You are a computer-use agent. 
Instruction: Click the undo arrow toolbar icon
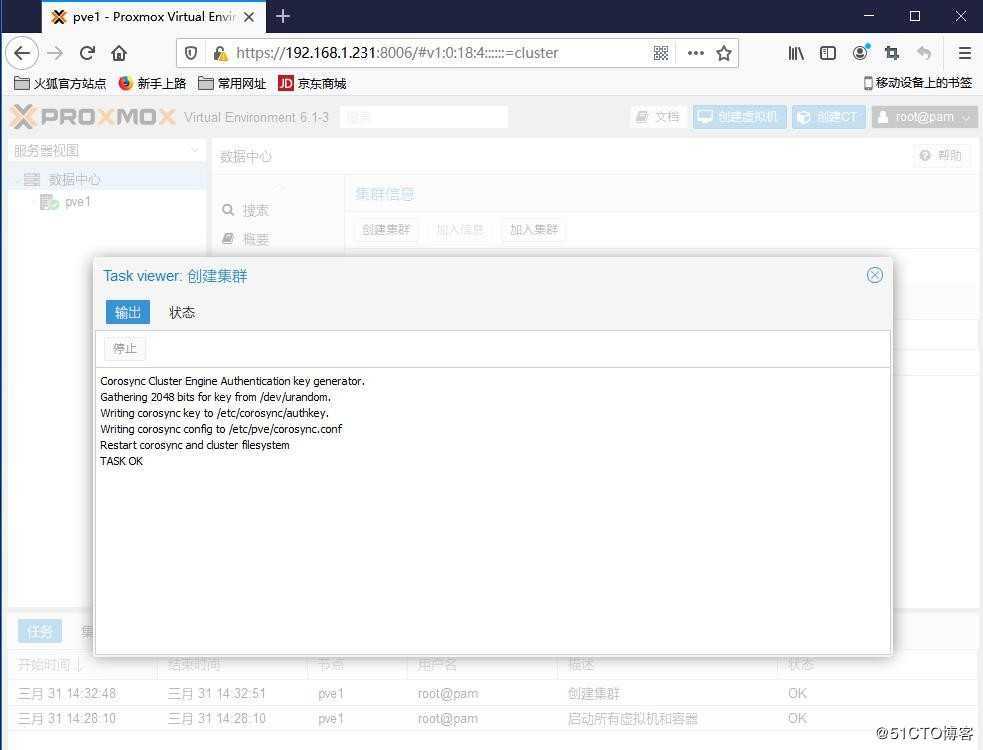(923, 53)
